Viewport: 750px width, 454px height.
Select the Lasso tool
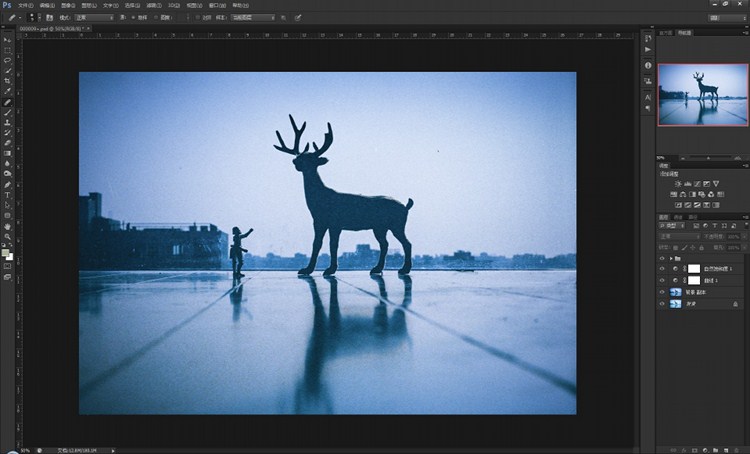coord(7,61)
